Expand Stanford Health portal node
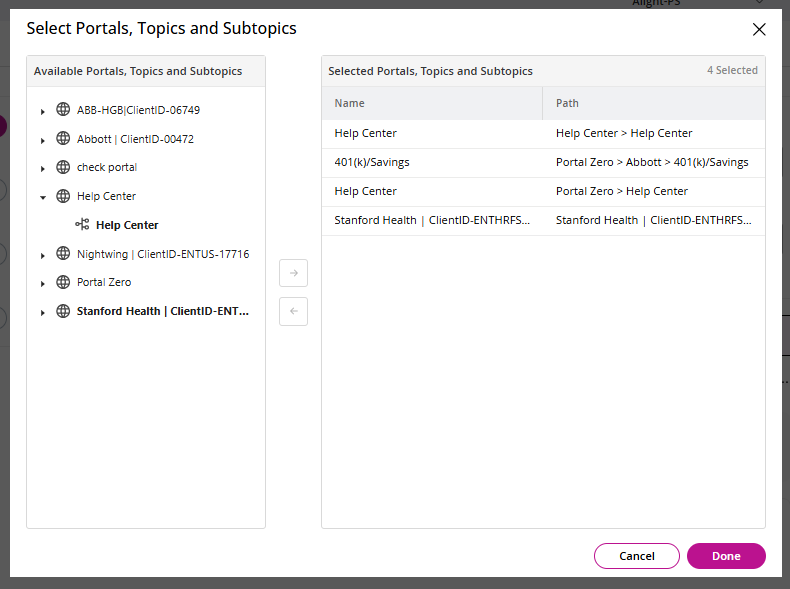790x589 pixels. coord(43,312)
